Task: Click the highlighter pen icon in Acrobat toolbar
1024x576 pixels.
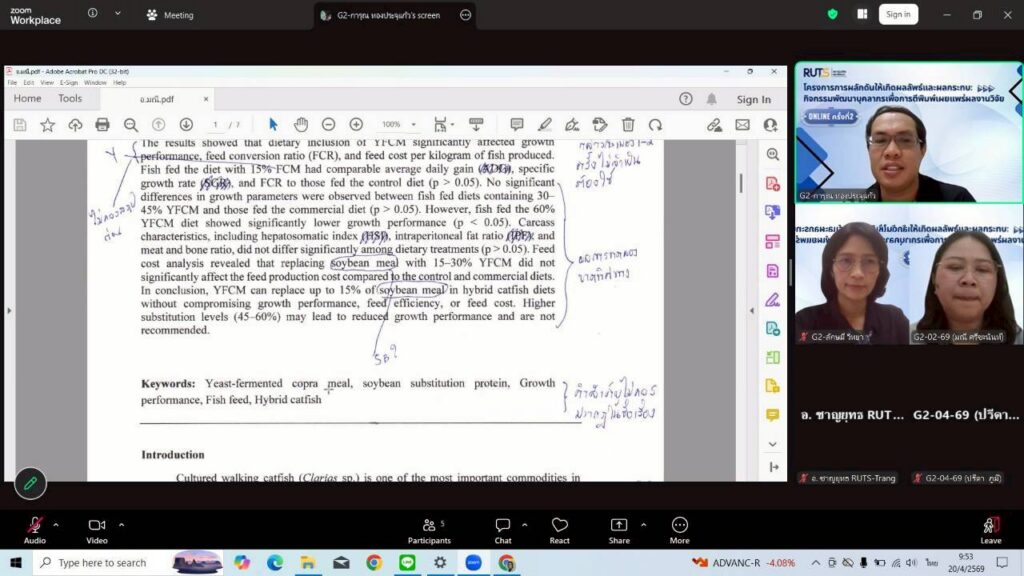Action: point(545,125)
